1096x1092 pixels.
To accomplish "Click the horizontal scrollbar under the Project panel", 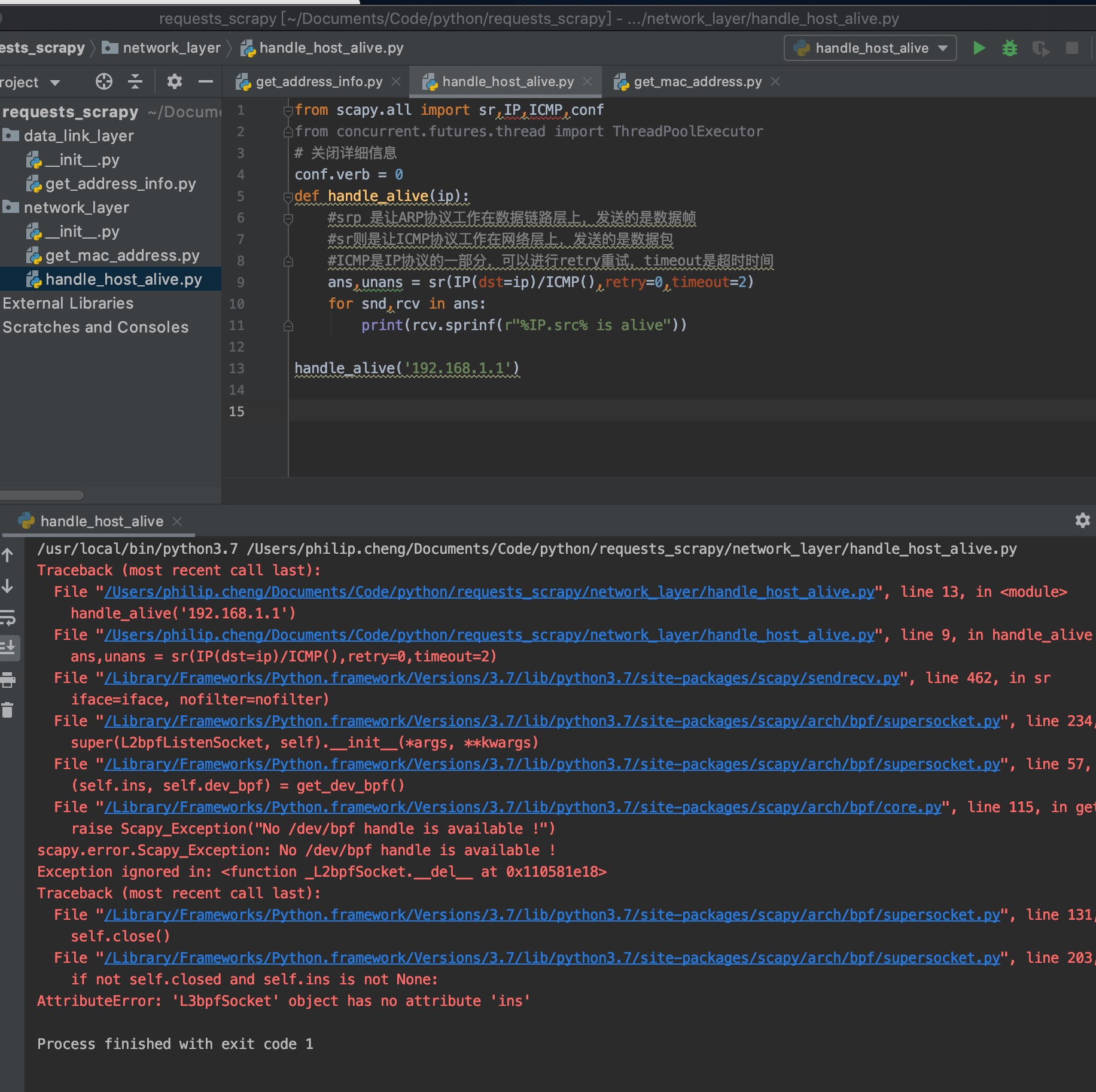I will [x=42, y=495].
